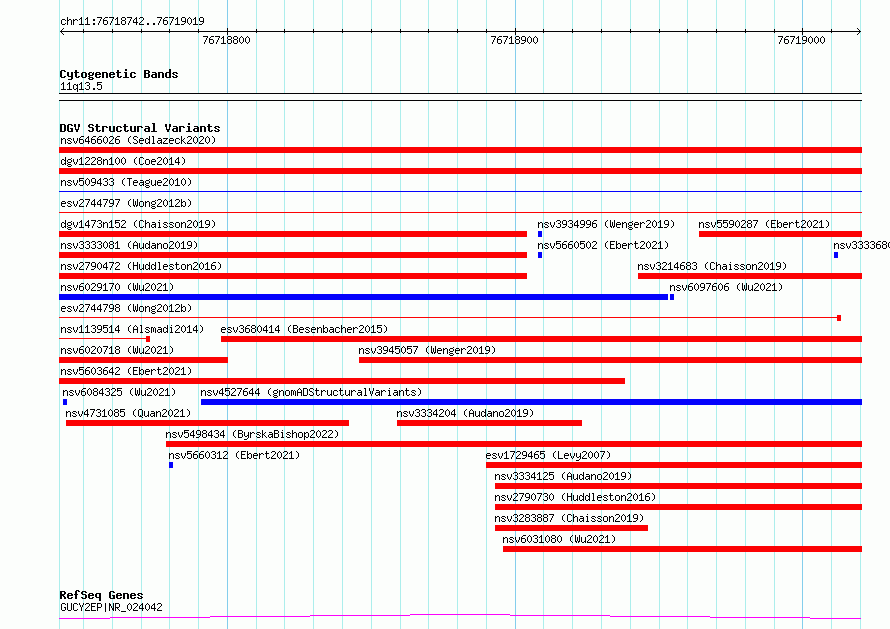Click the nsv3934996 (Wenger2019) label
The image size is (890, 629).
tap(606, 224)
